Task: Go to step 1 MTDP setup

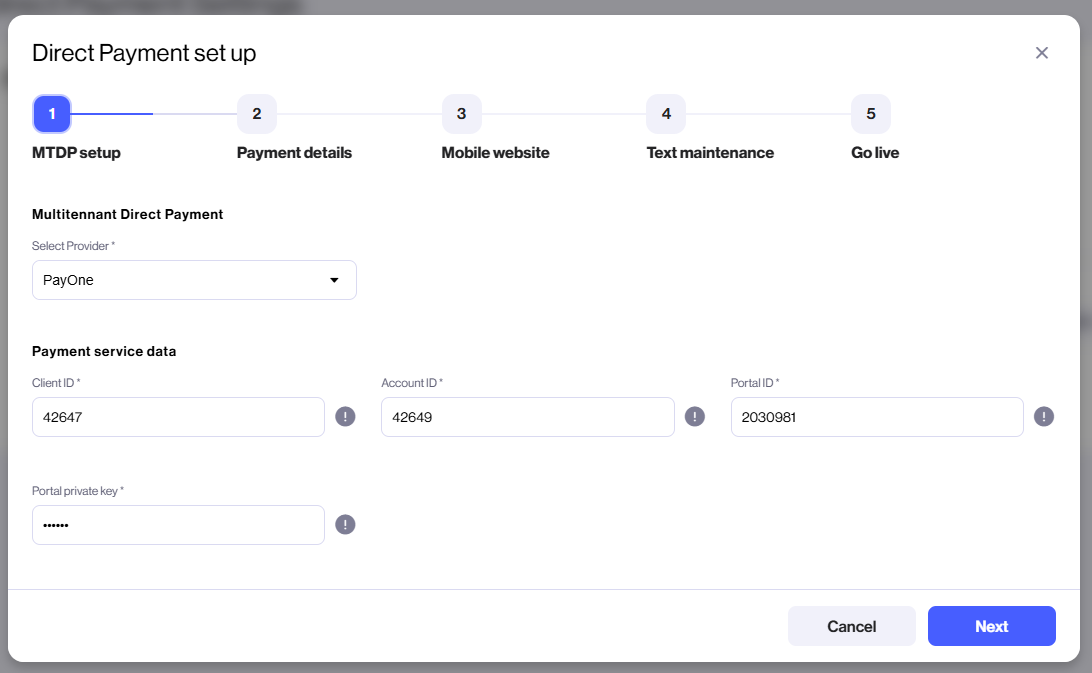Action: tap(52, 114)
